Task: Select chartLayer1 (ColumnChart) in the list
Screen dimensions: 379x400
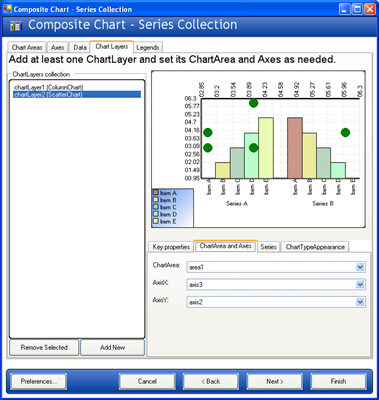Action: [49, 87]
